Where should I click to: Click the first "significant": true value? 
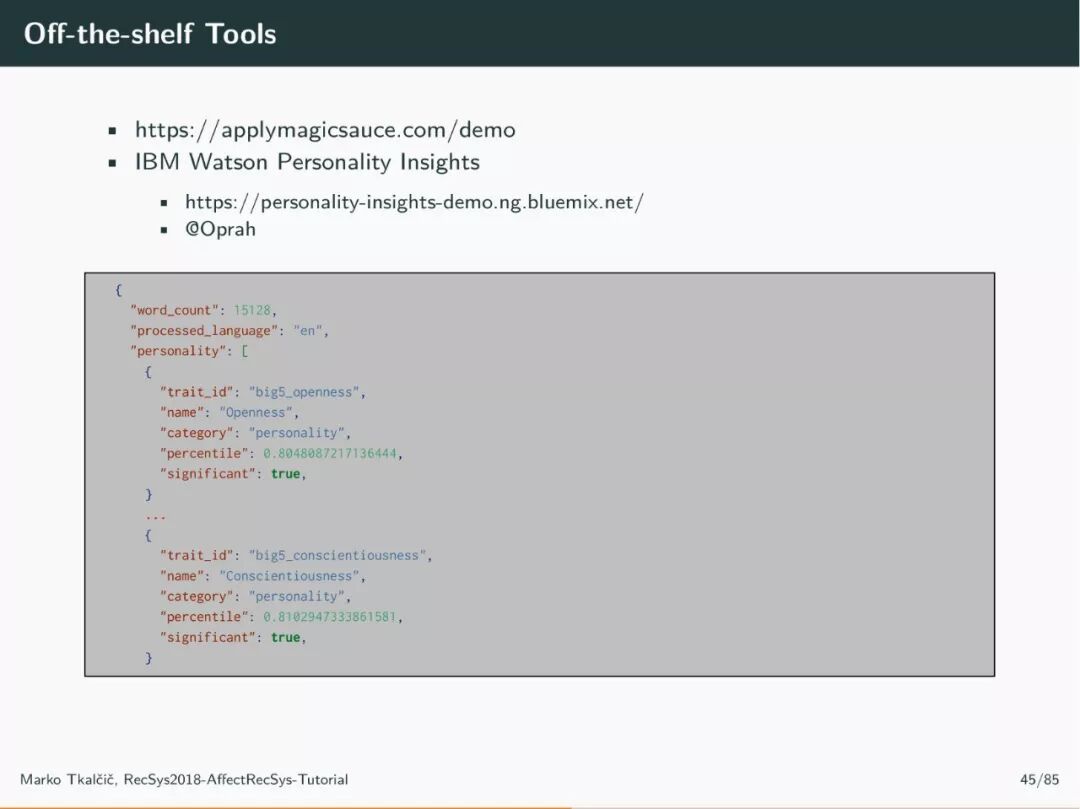point(285,474)
